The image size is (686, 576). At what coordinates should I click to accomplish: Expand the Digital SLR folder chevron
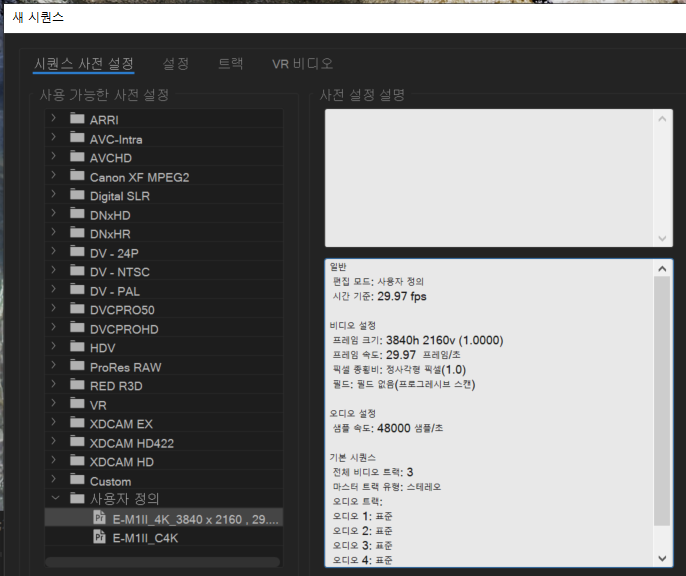(53, 194)
